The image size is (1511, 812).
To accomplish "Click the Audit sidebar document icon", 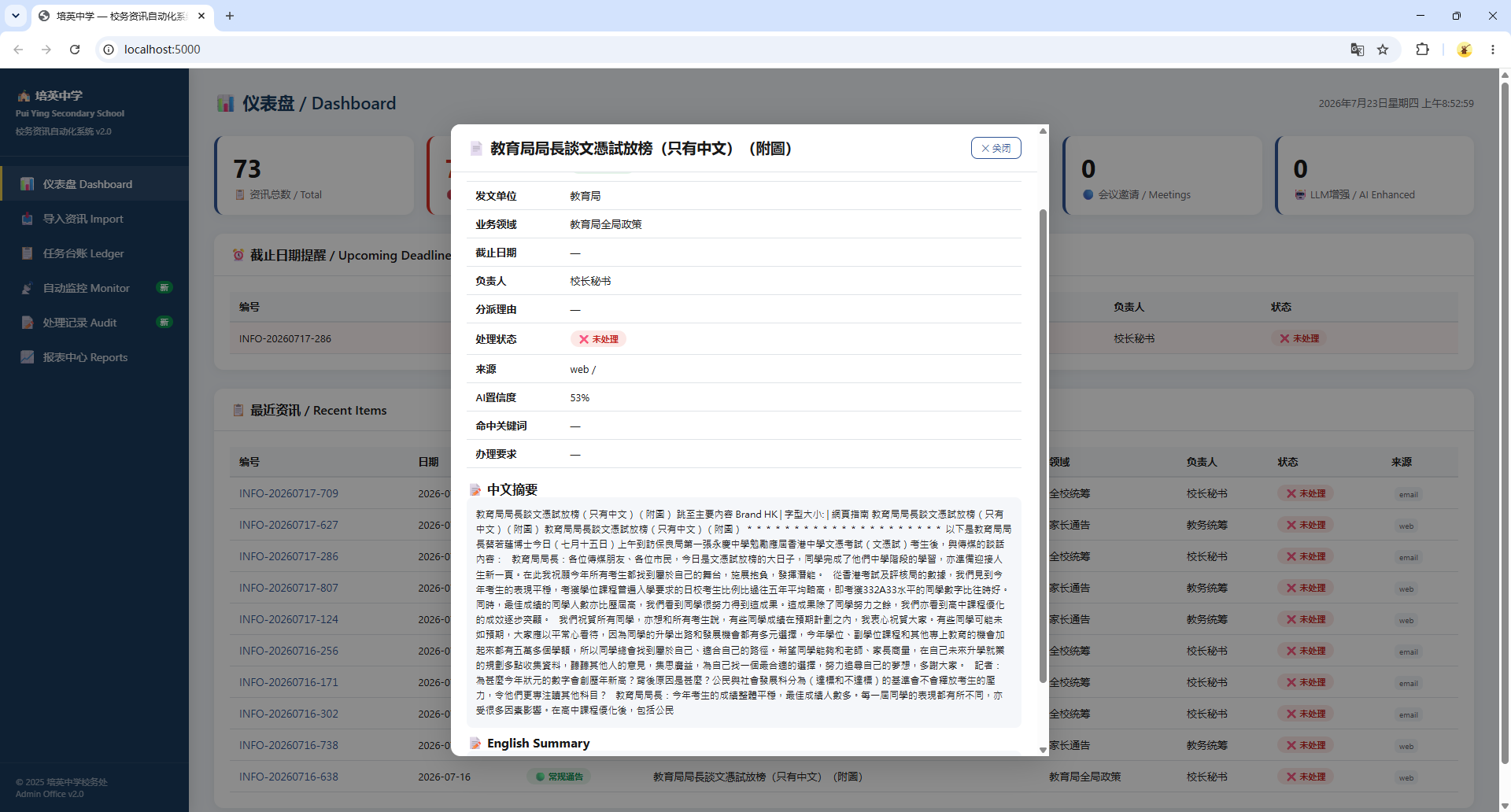I will (28, 323).
